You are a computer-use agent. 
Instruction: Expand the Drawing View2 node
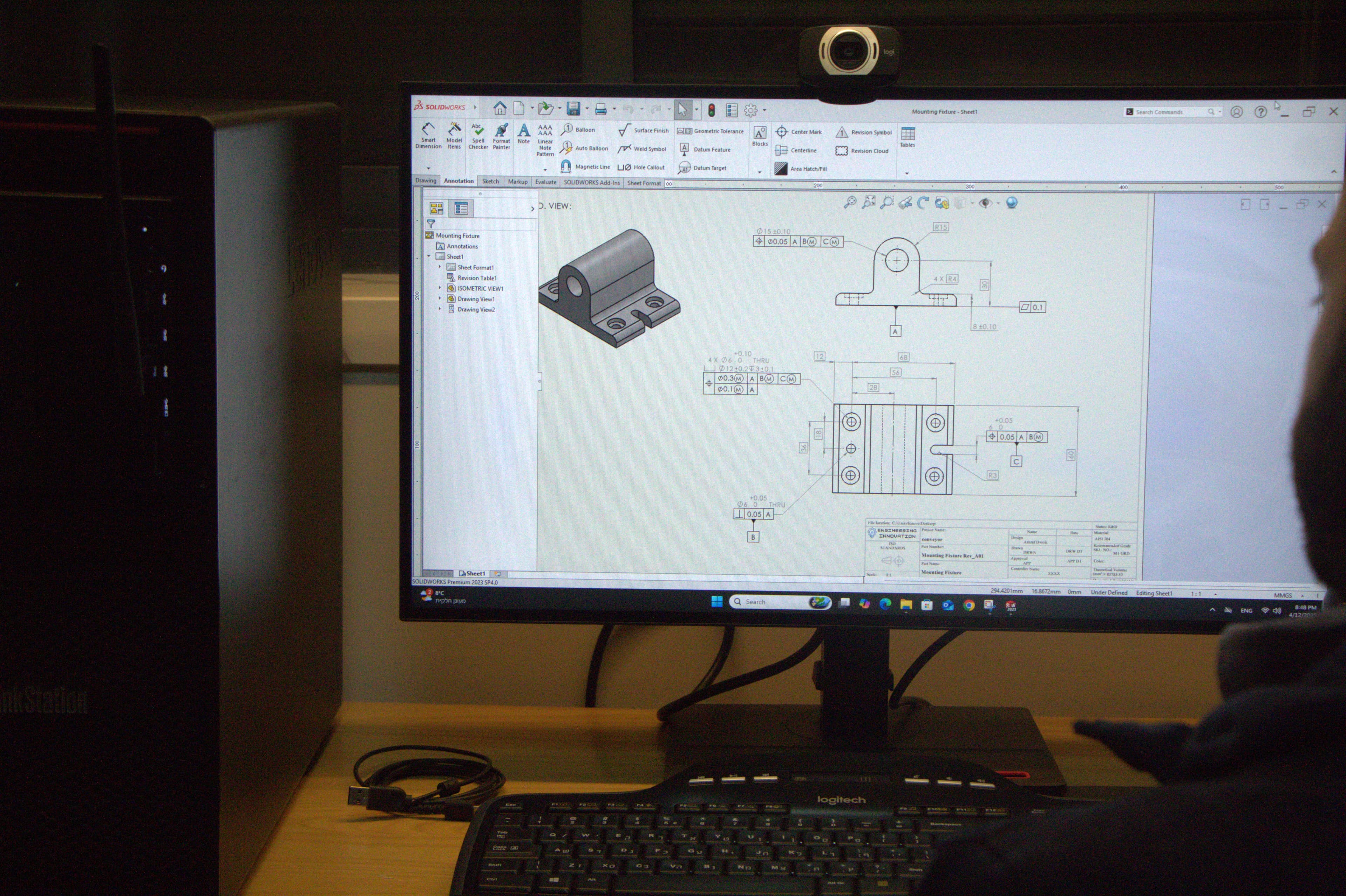(x=440, y=309)
